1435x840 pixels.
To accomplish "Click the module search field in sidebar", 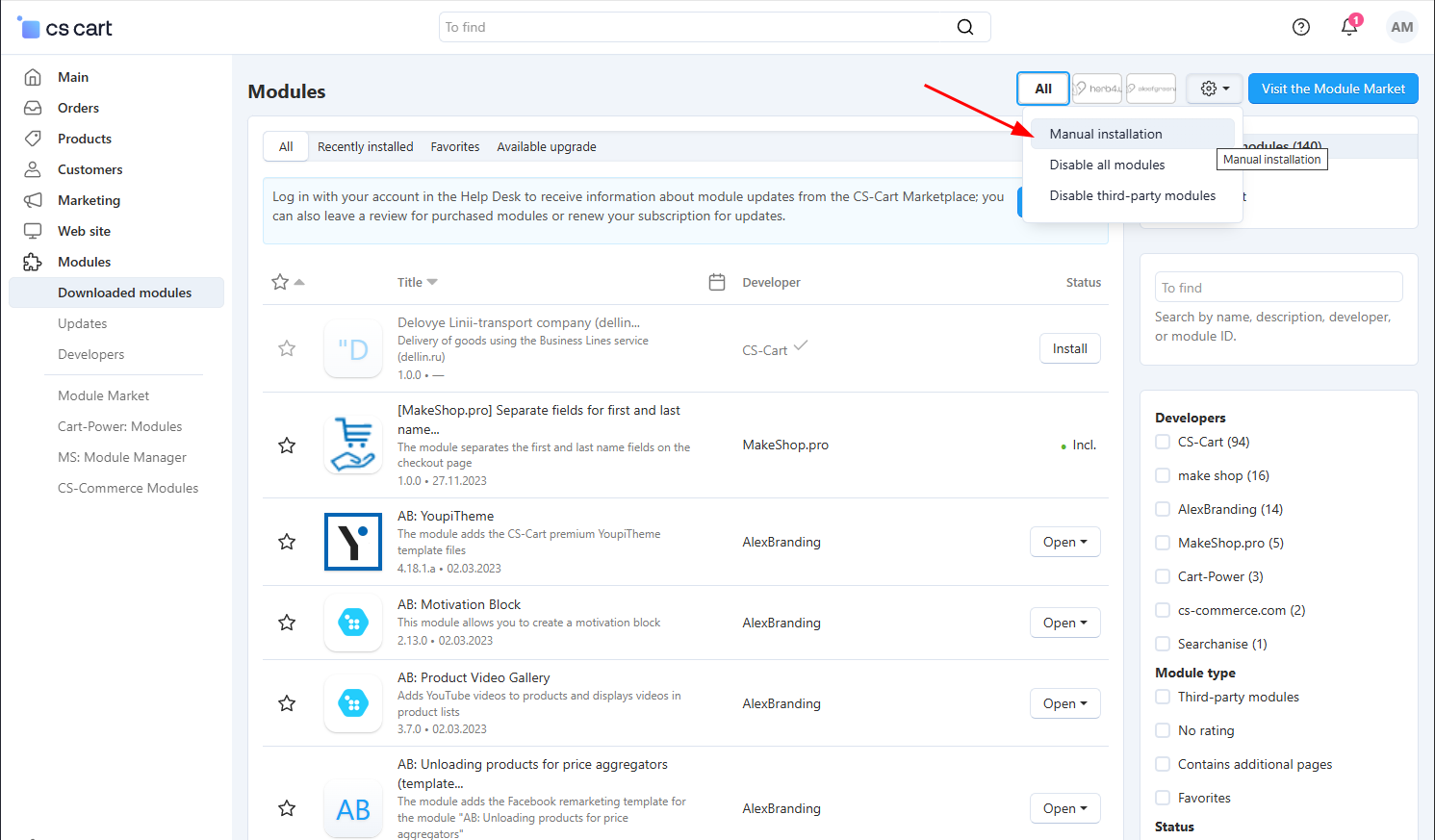I will [x=1278, y=287].
